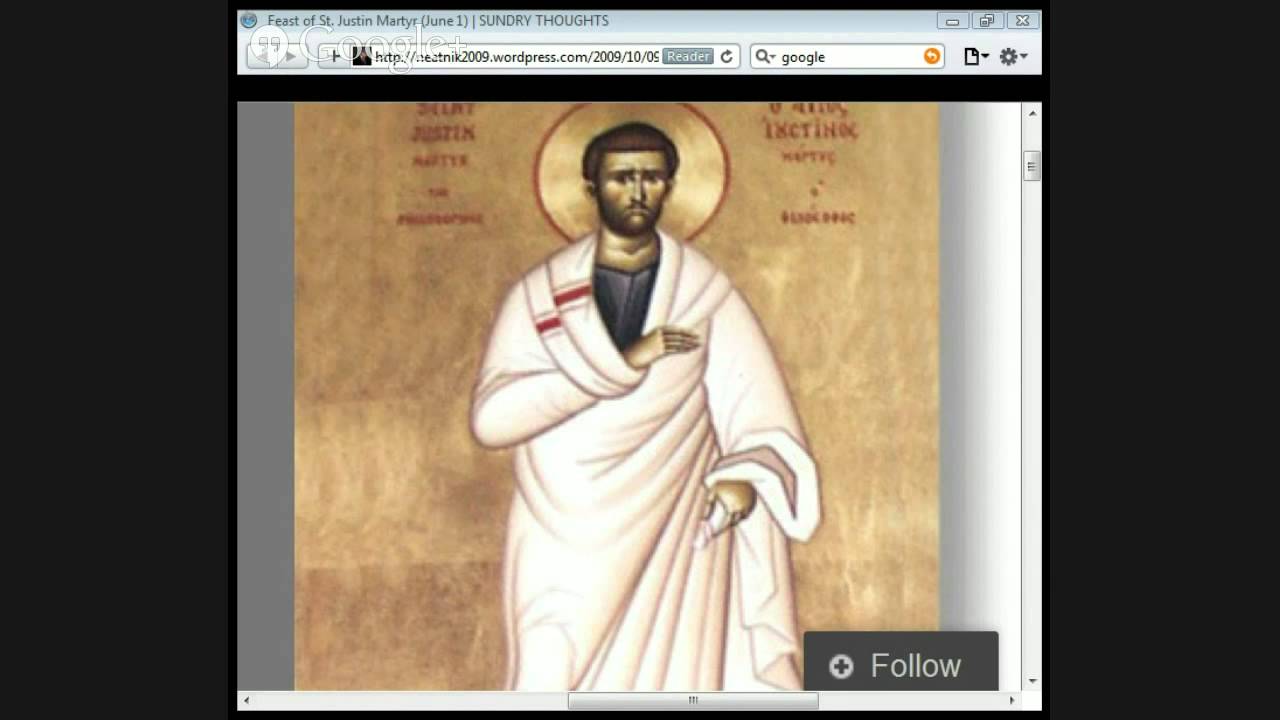
Task: Go back with the browser back arrow
Action: (264, 57)
